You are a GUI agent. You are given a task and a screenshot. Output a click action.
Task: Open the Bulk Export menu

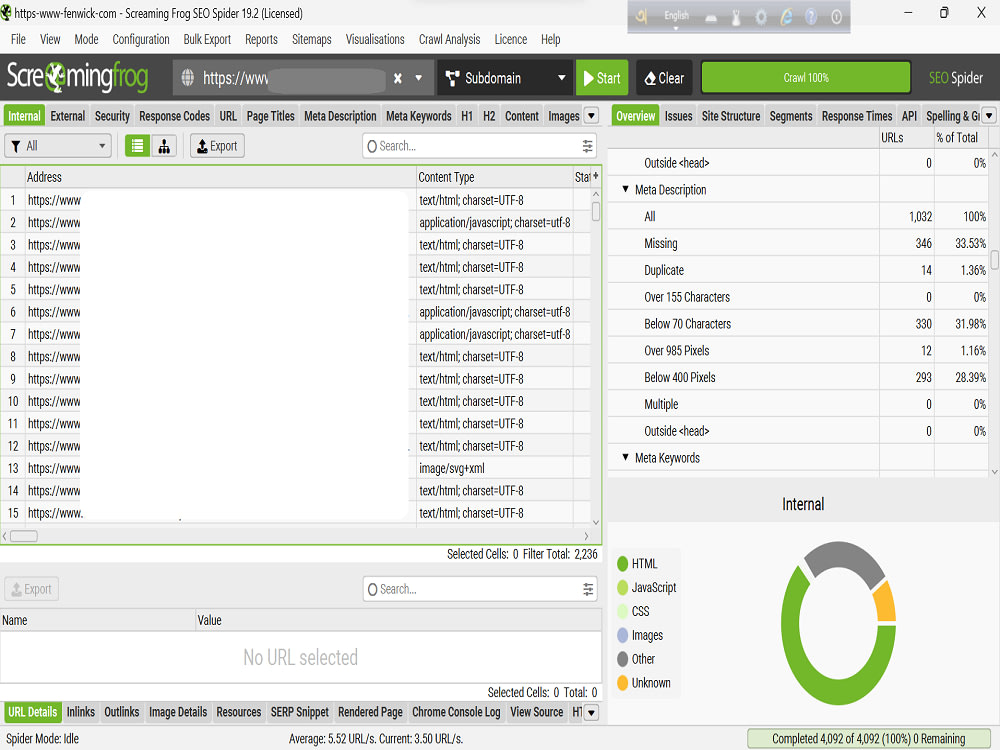coord(207,40)
